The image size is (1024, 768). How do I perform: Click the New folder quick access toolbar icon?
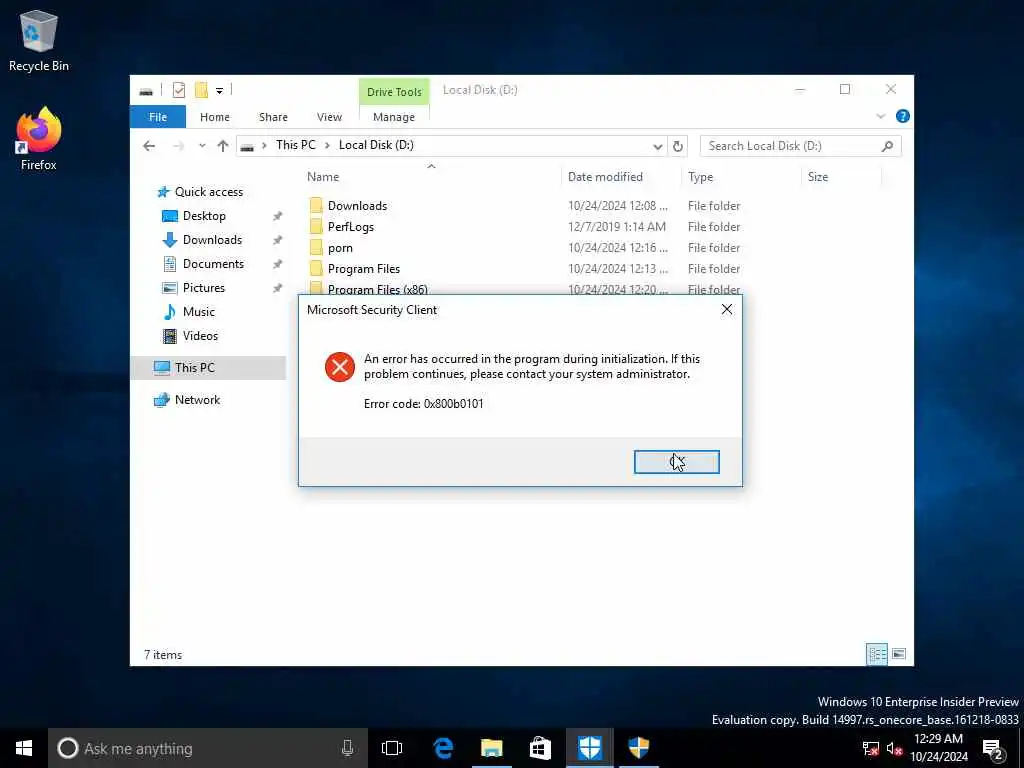point(201,90)
